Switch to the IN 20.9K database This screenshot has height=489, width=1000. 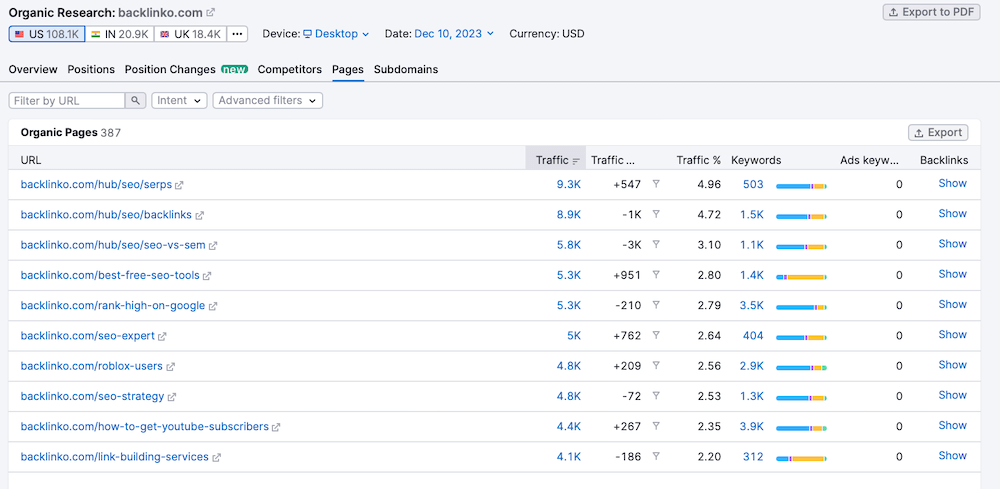click(119, 34)
